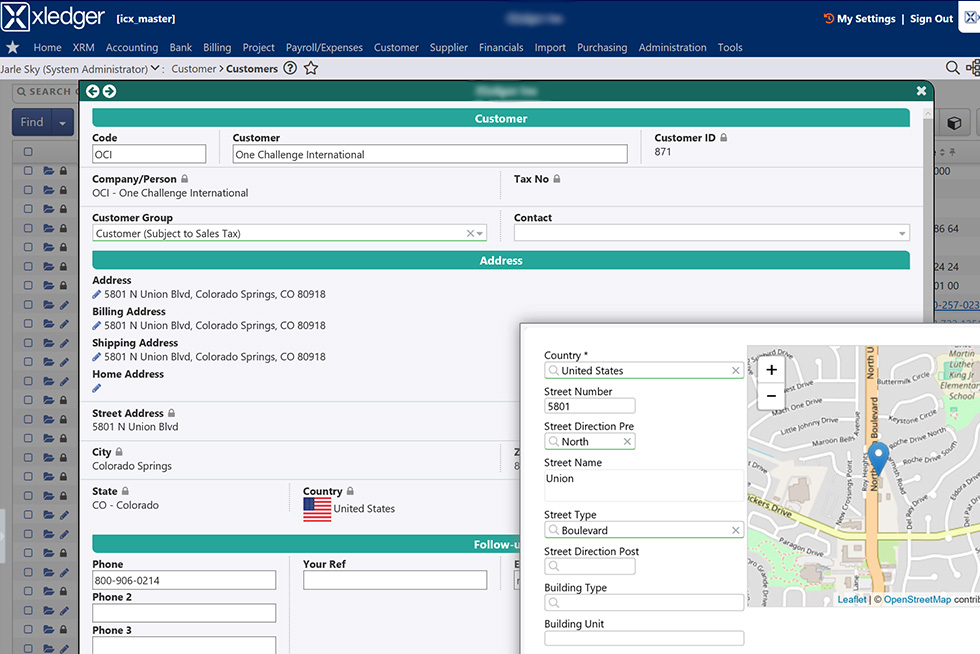Click the Find button
This screenshot has width=980, height=654.
click(x=32, y=122)
